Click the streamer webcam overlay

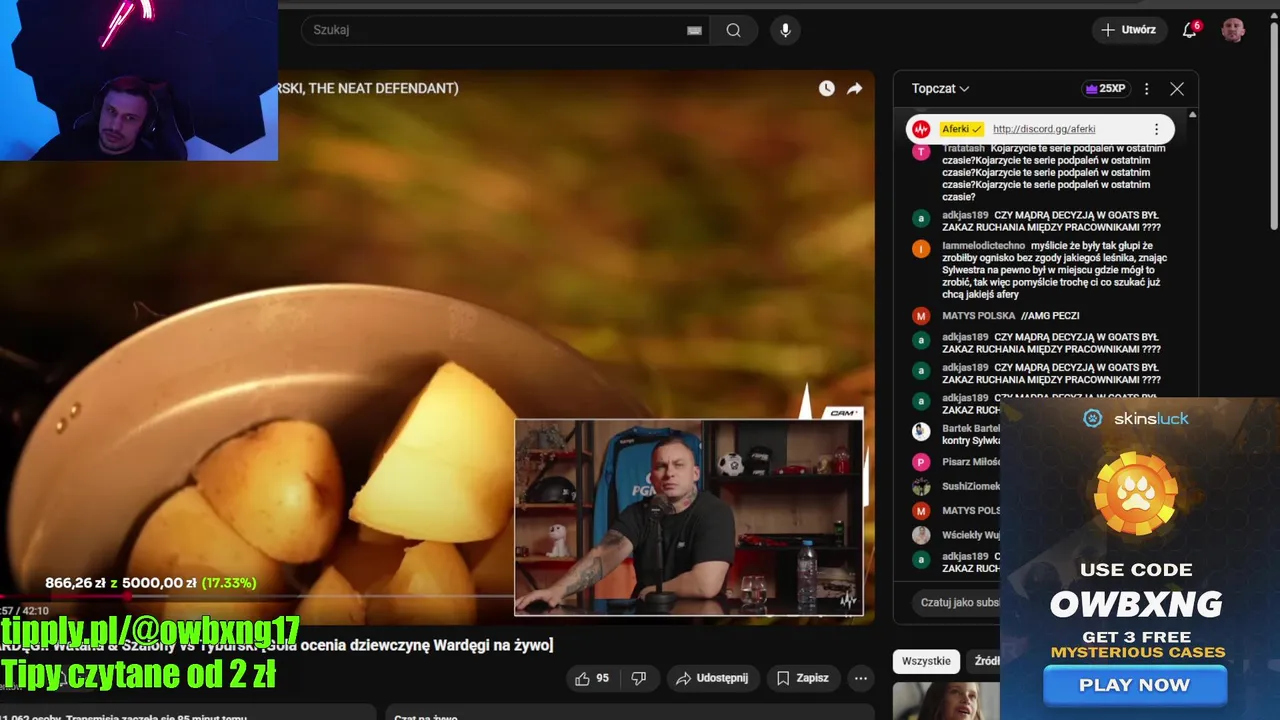(139, 80)
